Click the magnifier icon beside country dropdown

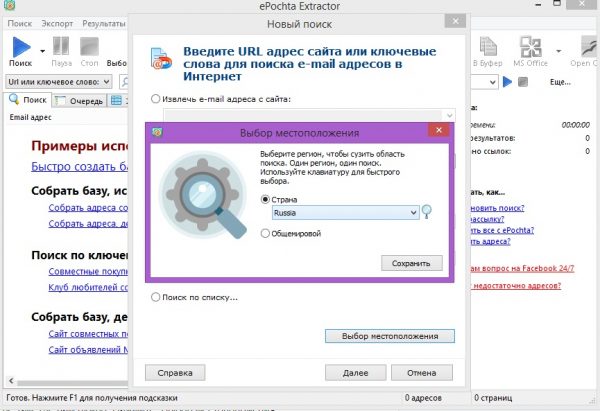pyautogui.click(x=426, y=211)
